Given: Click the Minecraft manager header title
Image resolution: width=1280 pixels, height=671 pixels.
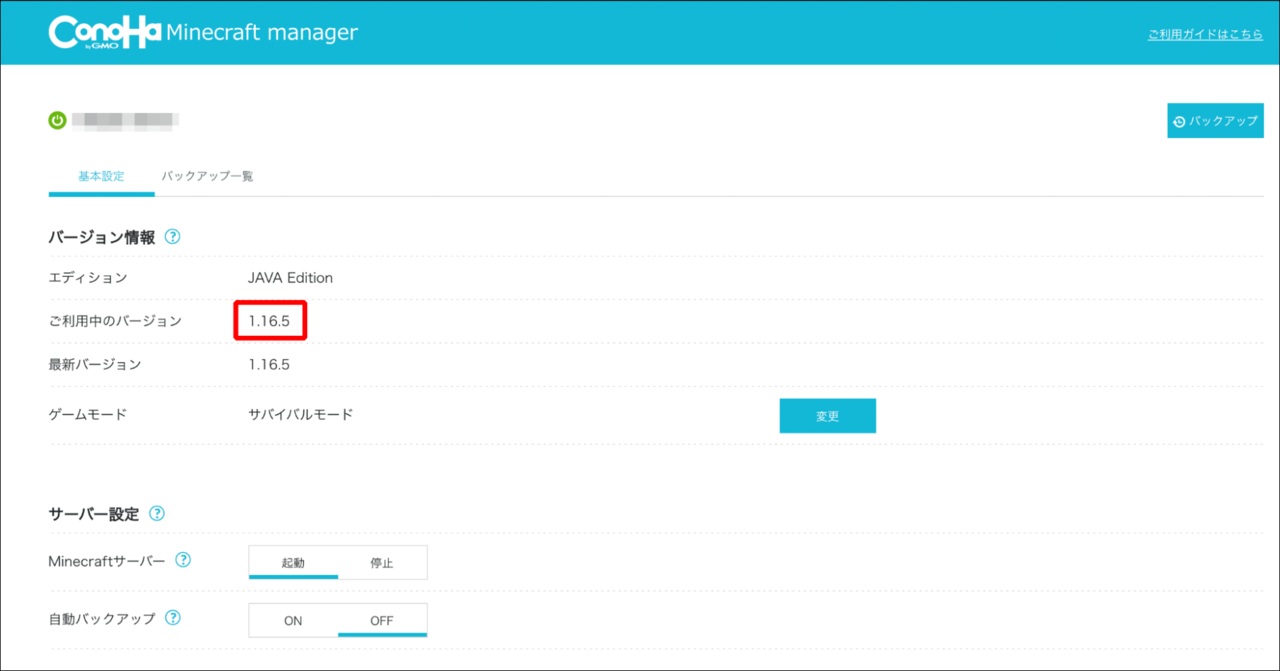Looking at the screenshot, I should click(261, 32).
